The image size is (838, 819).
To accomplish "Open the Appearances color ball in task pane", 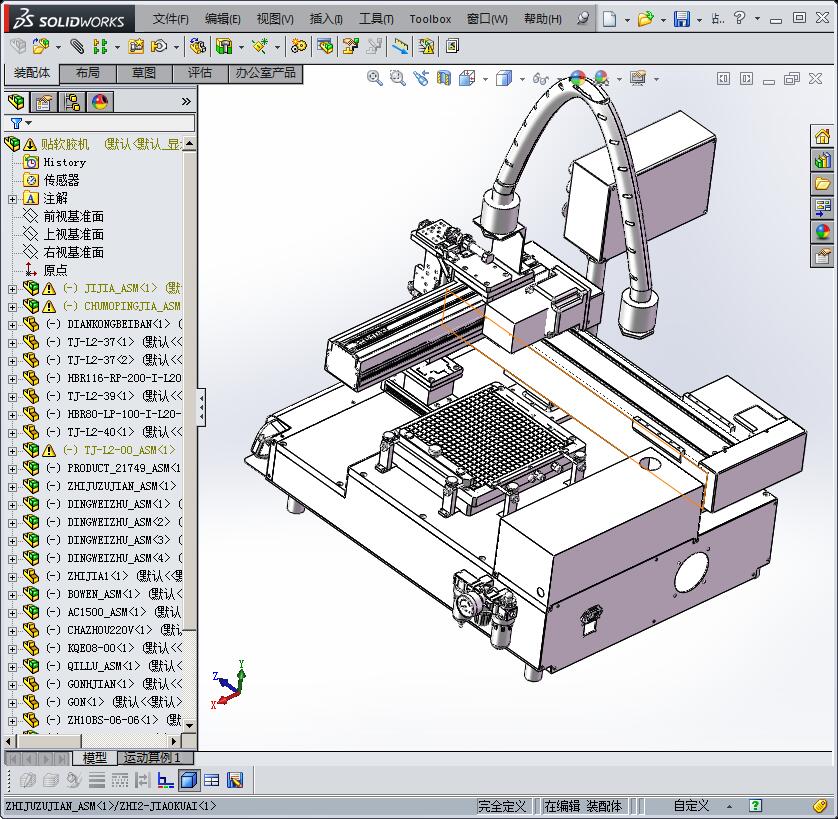I will point(822,233).
